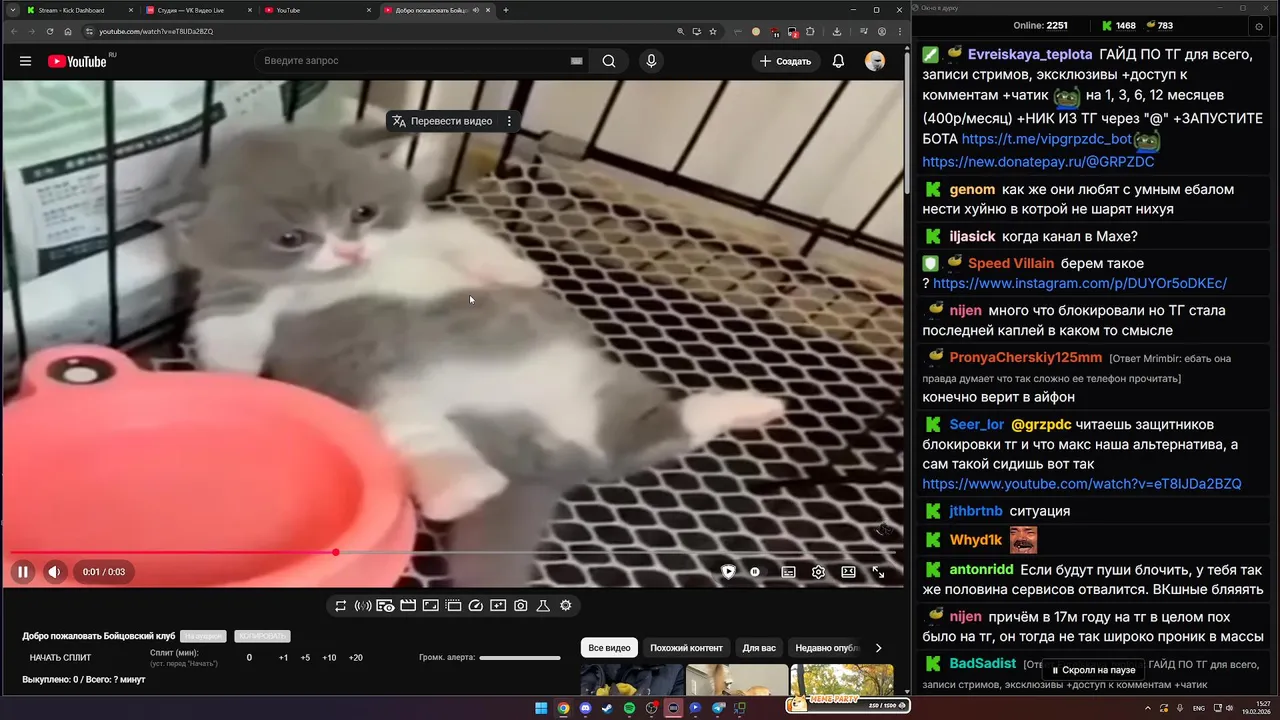Select the Похожий контент filter chip
The height and width of the screenshot is (720, 1280).
686,648
